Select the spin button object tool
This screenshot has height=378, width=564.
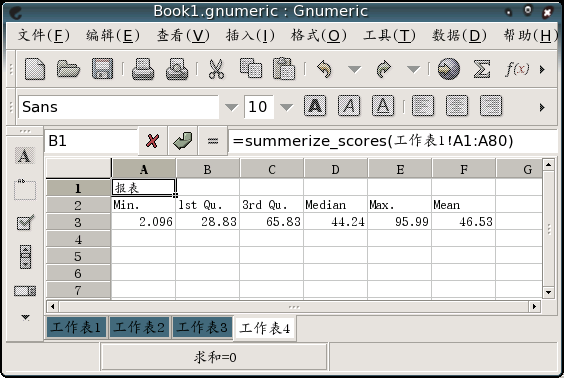25,257
